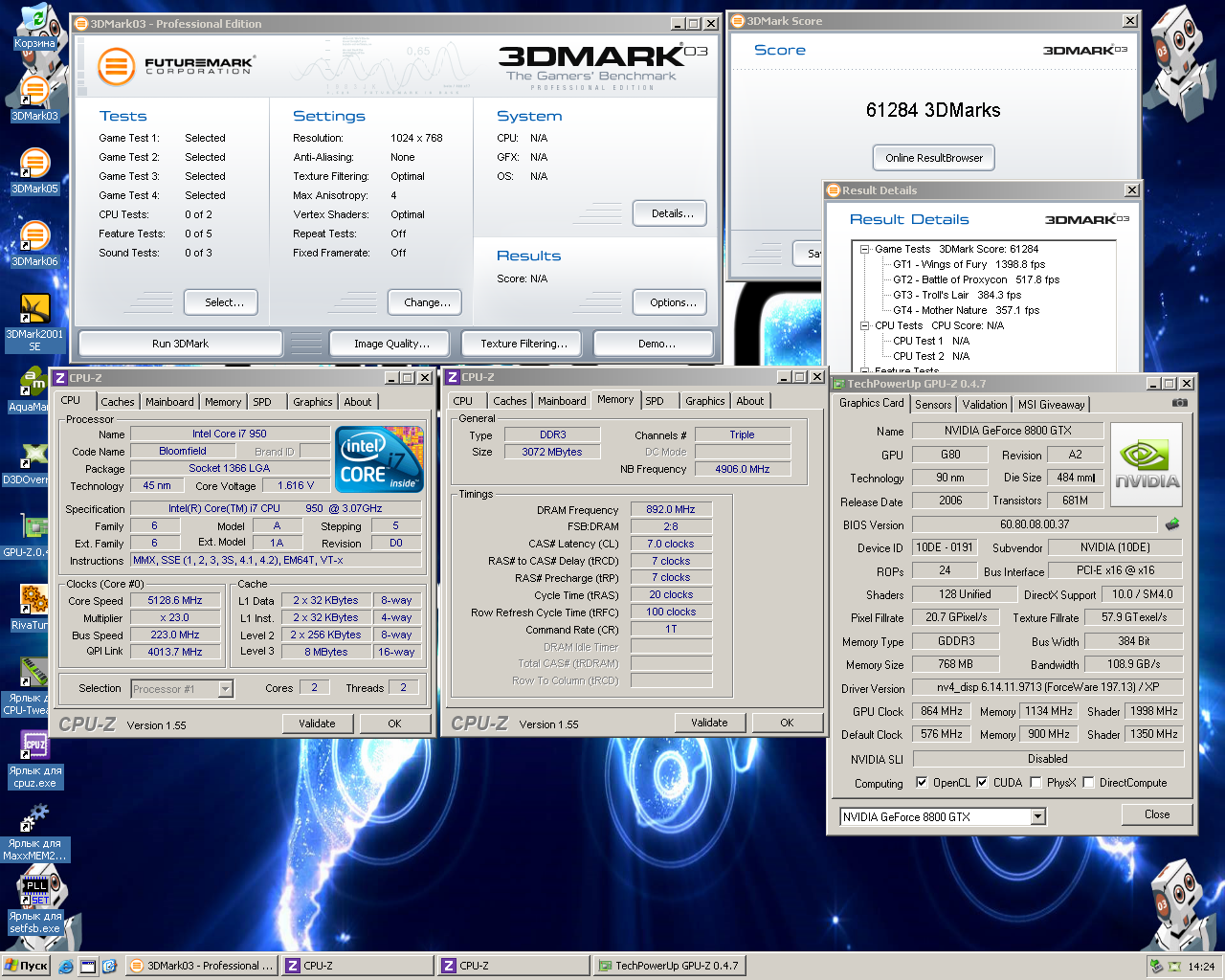Screen dimensions: 1225x980
Task: Collapse the CPU Tests tree node
Action: tap(864, 325)
